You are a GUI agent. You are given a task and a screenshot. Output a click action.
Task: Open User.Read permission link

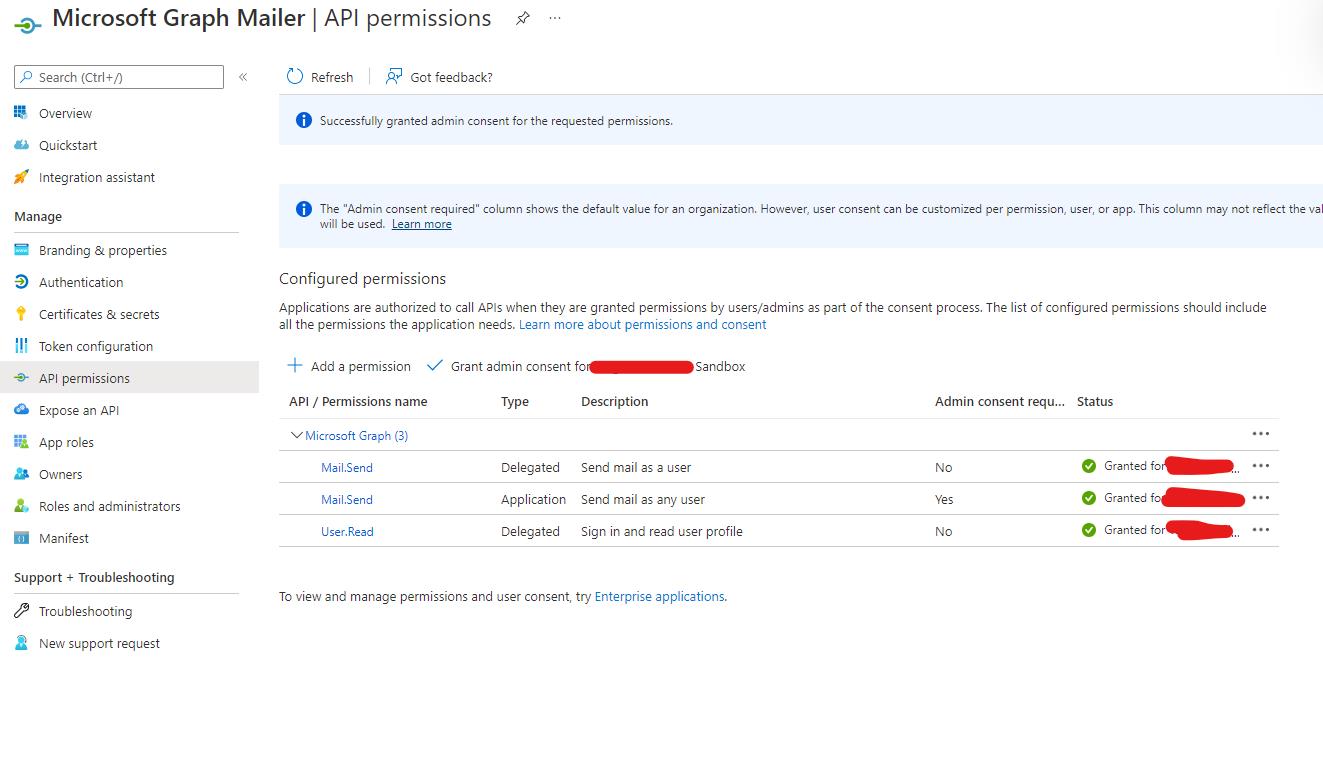pyautogui.click(x=347, y=531)
